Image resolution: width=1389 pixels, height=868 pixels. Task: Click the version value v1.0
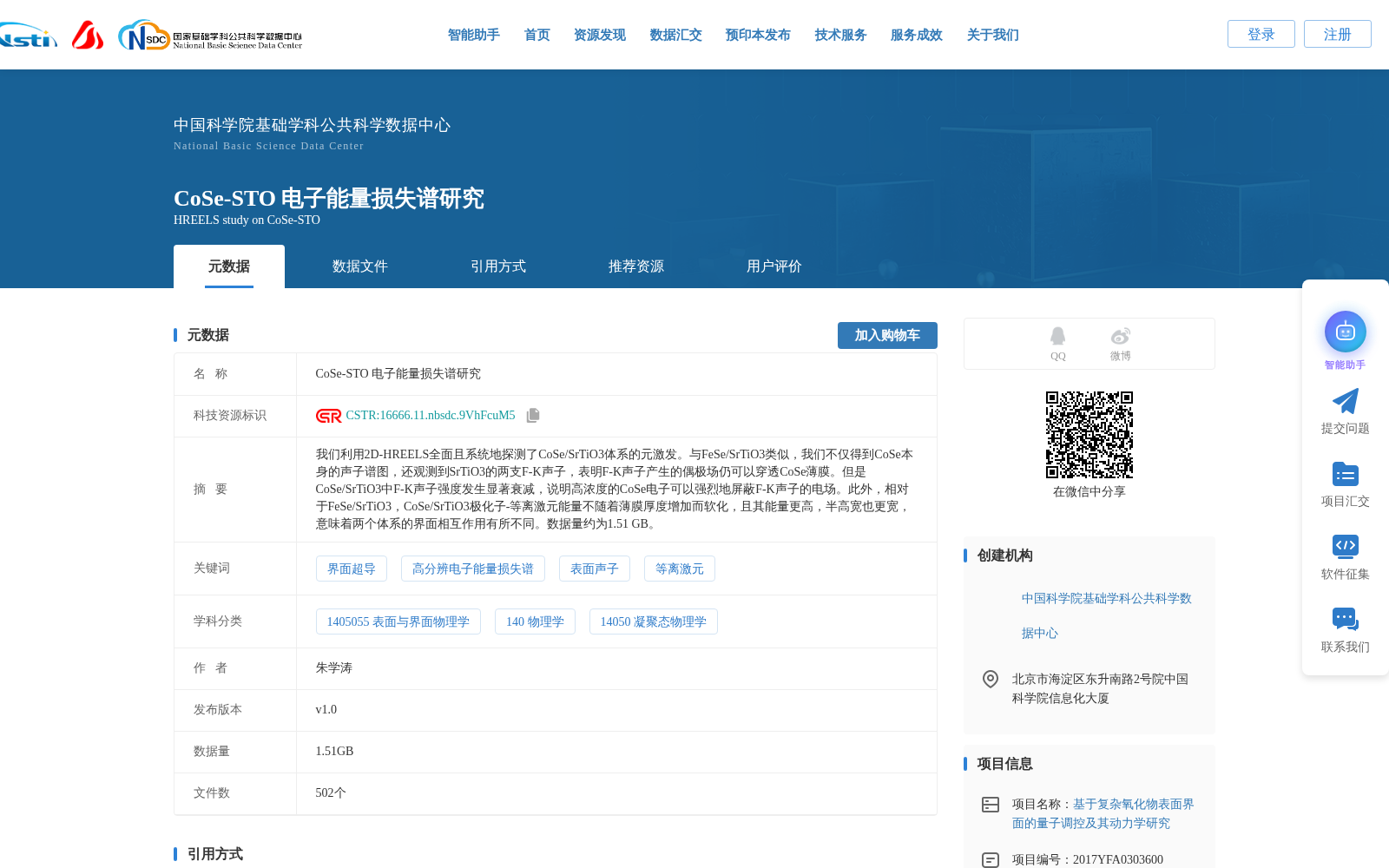(326, 710)
